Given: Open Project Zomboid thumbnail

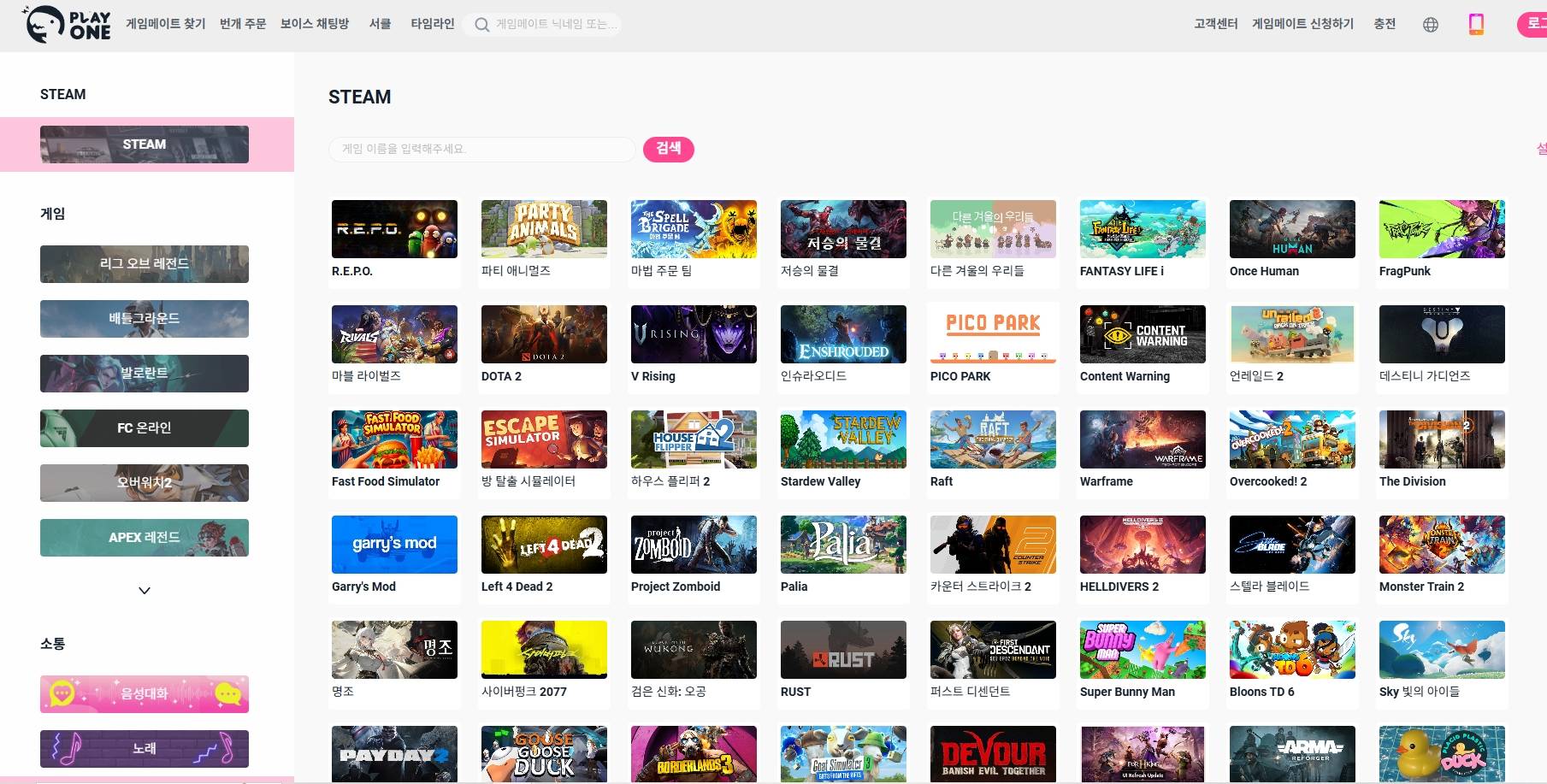Looking at the screenshot, I should click(694, 545).
